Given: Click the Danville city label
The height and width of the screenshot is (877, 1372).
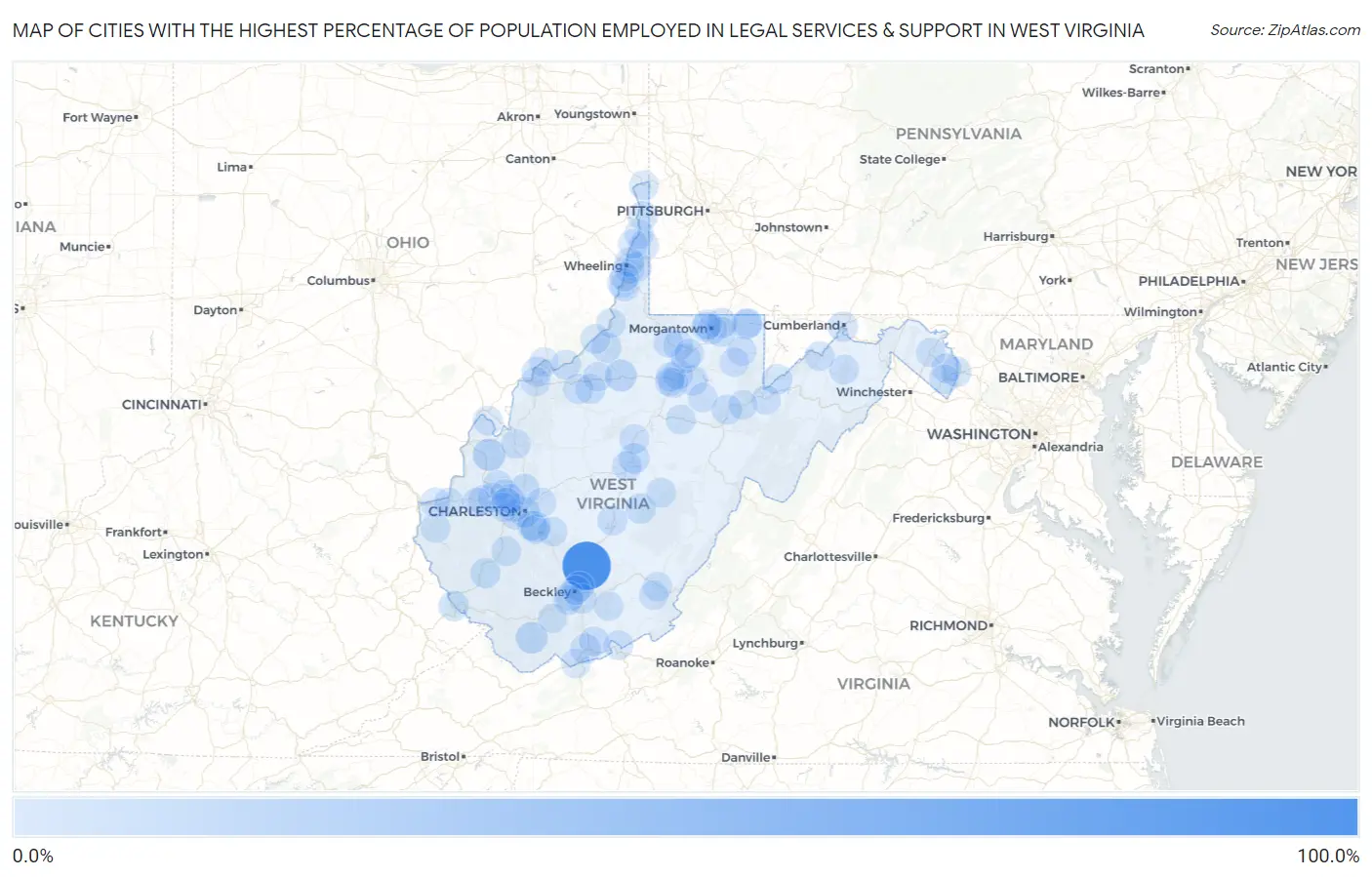Looking at the screenshot, I should pyautogui.click(x=746, y=757).
